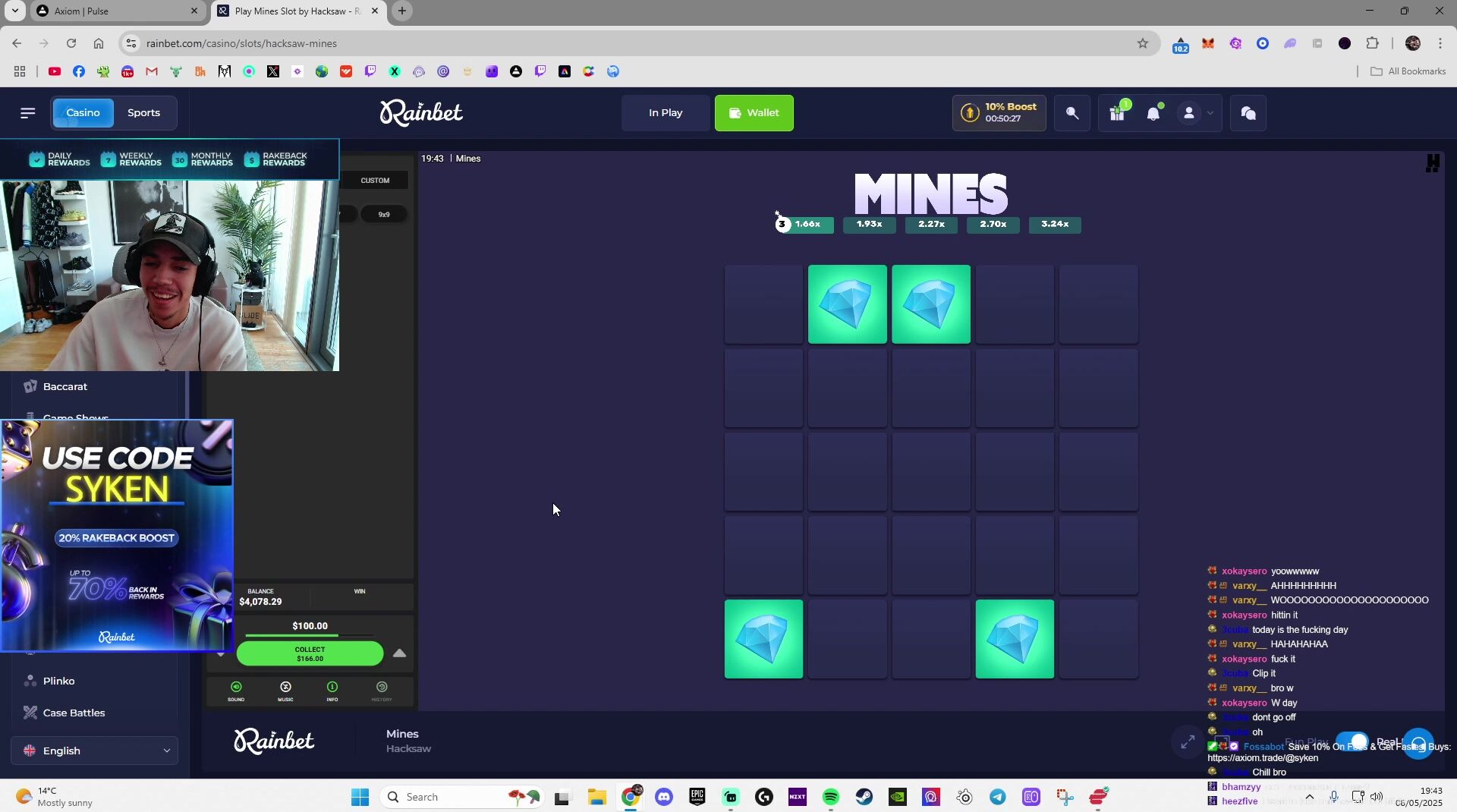The width and height of the screenshot is (1457, 812).
Task: Click the fullscreen expand icon
Action: [1188, 742]
